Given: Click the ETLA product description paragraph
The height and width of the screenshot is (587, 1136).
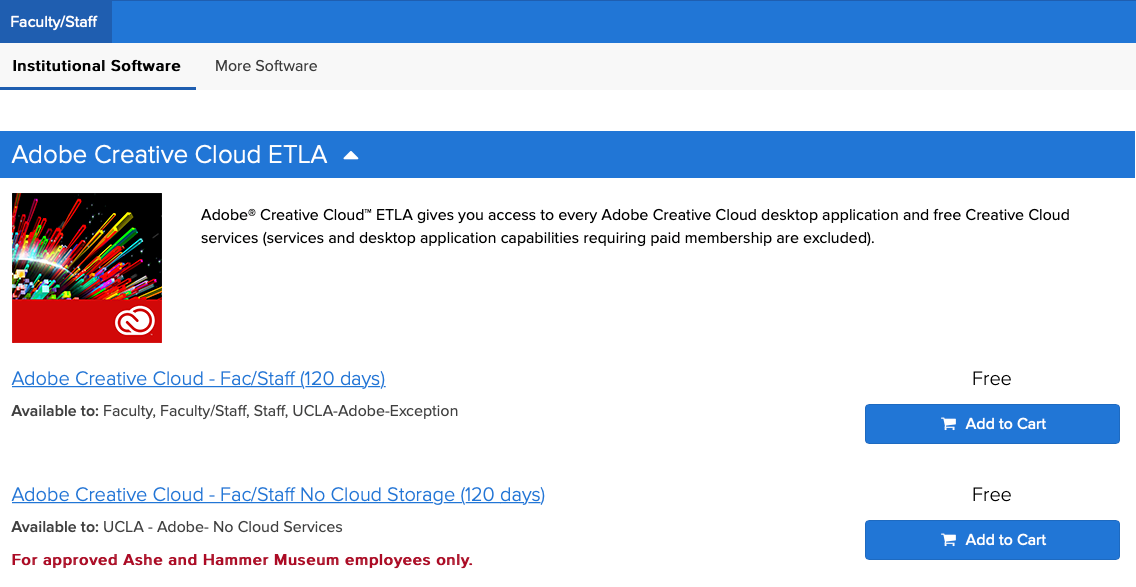Looking at the screenshot, I should (x=635, y=226).
